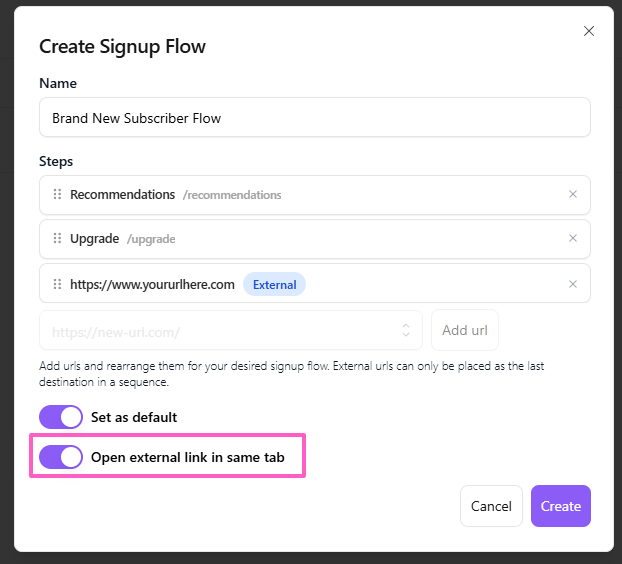
Task: Click drag handle for external URL step
Action: coord(57,284)
